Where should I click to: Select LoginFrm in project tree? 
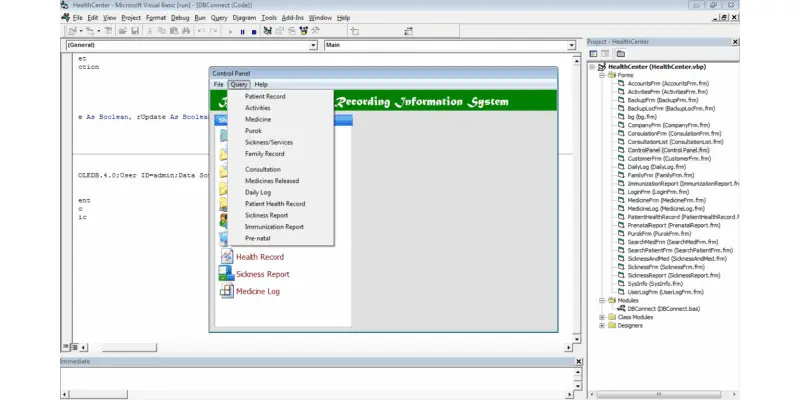click(658, 192)
